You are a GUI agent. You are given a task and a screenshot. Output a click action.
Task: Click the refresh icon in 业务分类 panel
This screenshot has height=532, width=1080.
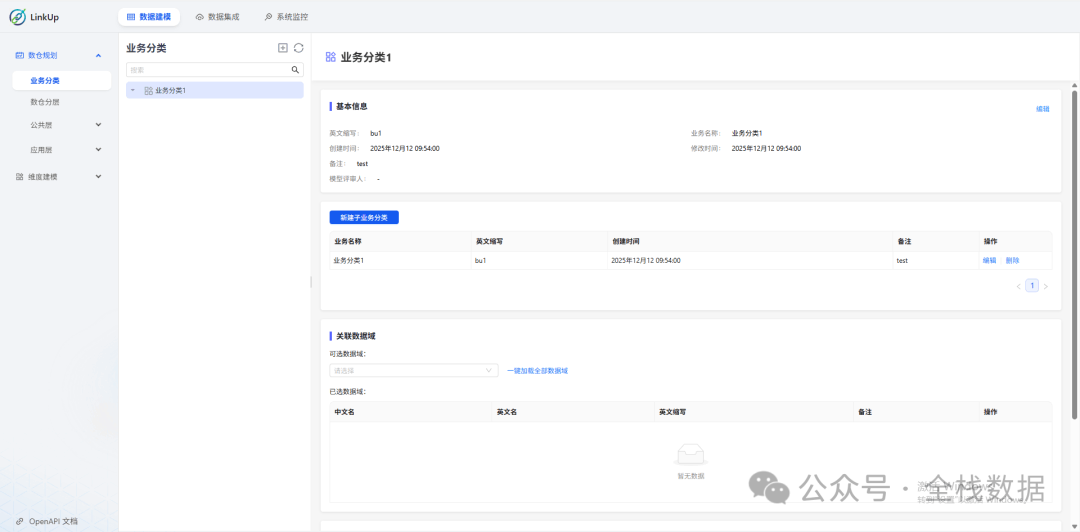tap(298, 48)
